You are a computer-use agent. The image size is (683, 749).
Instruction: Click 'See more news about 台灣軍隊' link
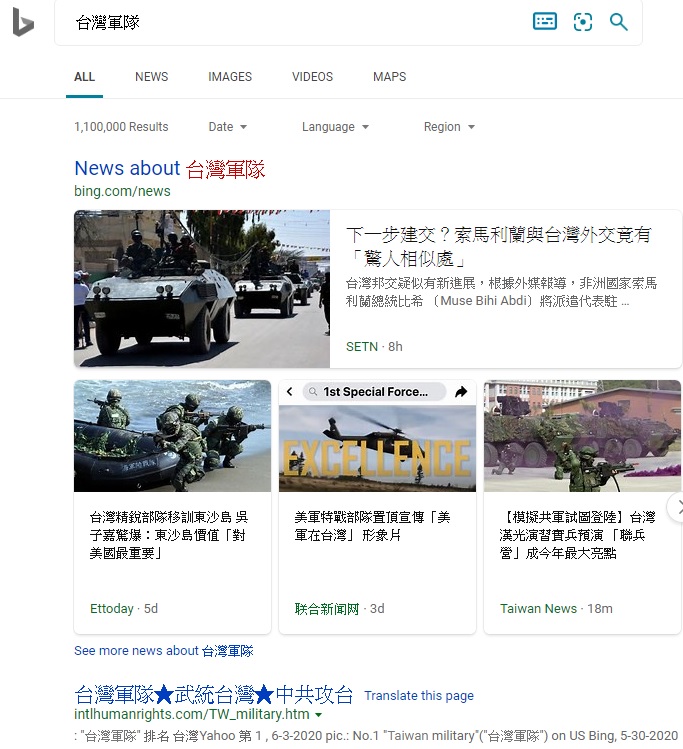coord(164,651)
